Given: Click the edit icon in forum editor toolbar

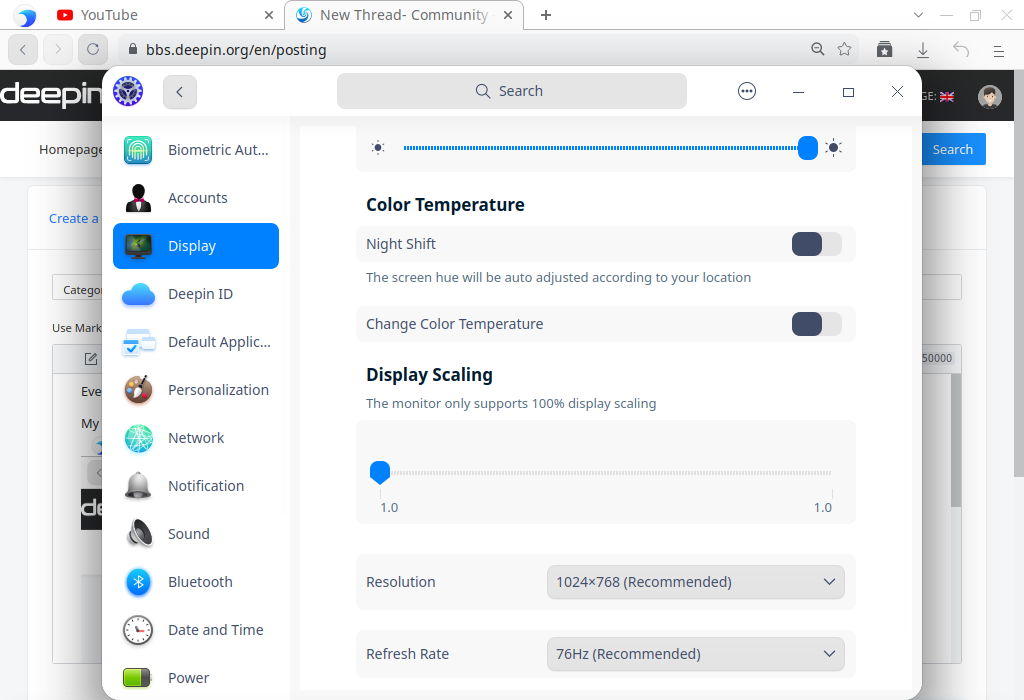Looking at the screenshot, I should coord(91,359).
